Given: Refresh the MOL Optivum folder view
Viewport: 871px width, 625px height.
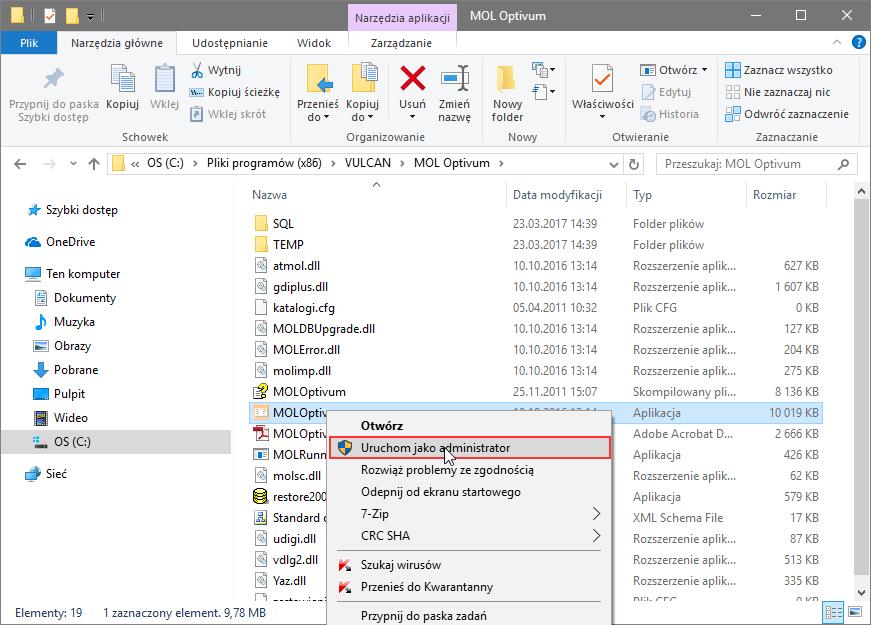Looking at the screenshot, I should [634, 164].
